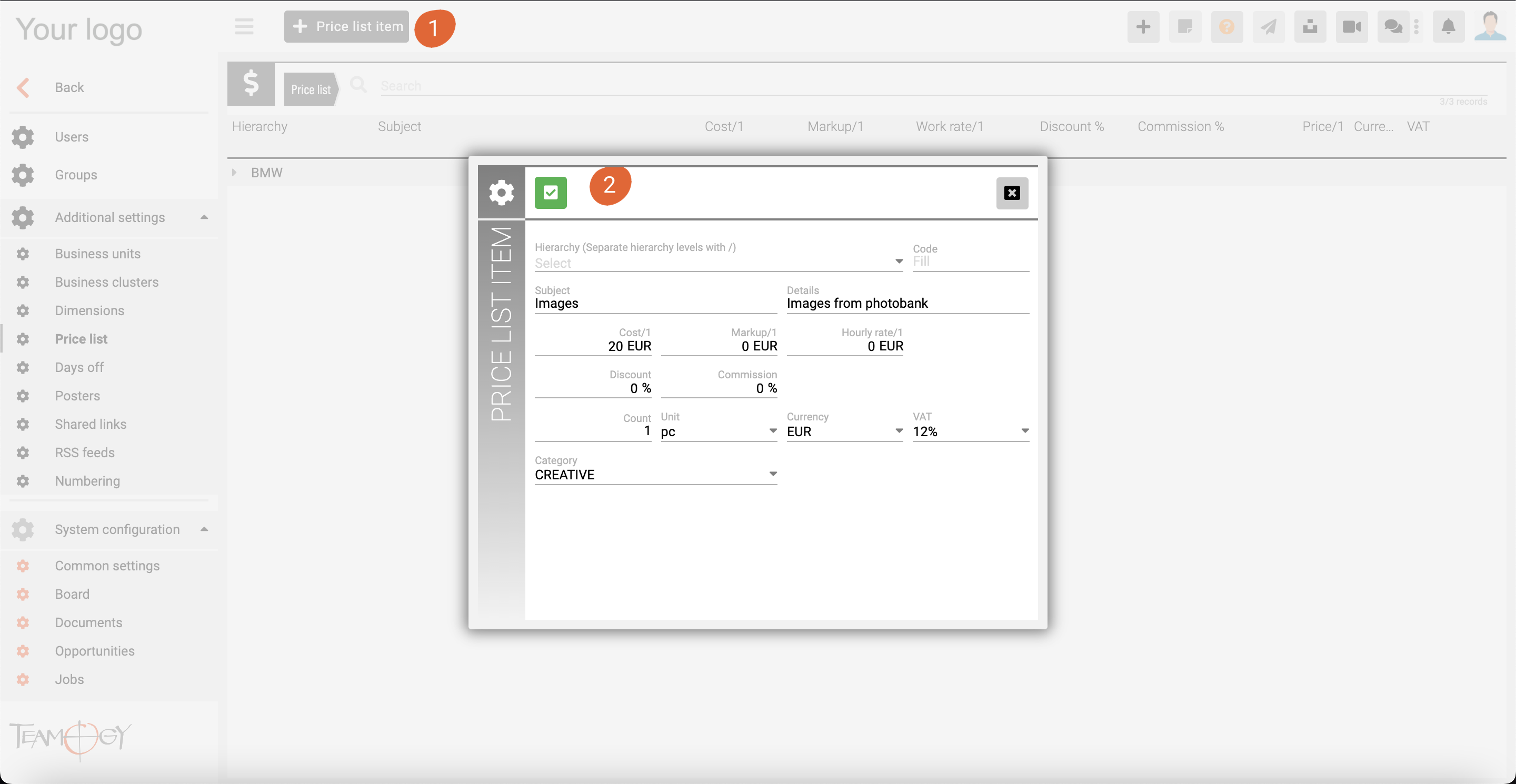Screen dimensions: 1516x784
Task: Close the Price list item dialog
Action: 1012,193
